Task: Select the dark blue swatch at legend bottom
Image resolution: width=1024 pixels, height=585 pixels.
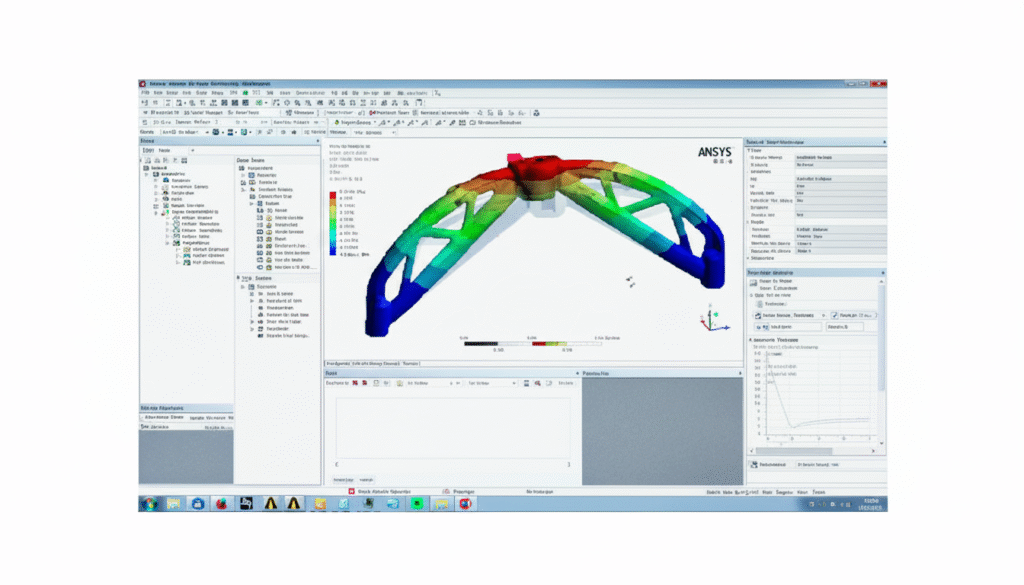Action: click(x=333, y=254)
